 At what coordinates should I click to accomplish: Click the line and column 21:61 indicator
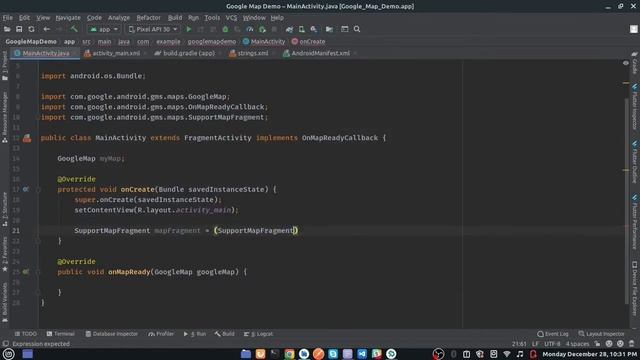coord(519,344)
